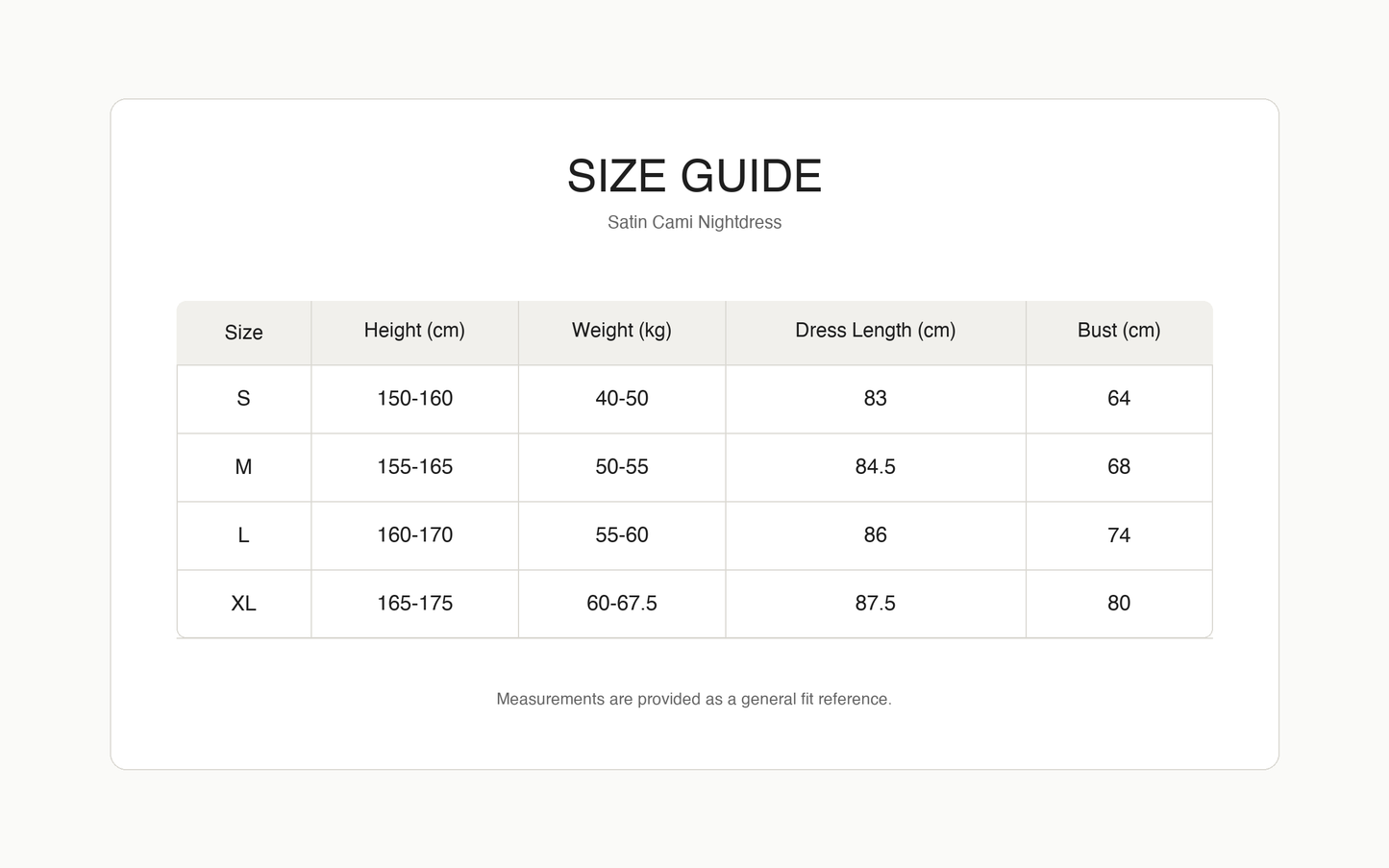Click the S size row label
This screenshot has width=1389, height=868.
coord(244,399)
